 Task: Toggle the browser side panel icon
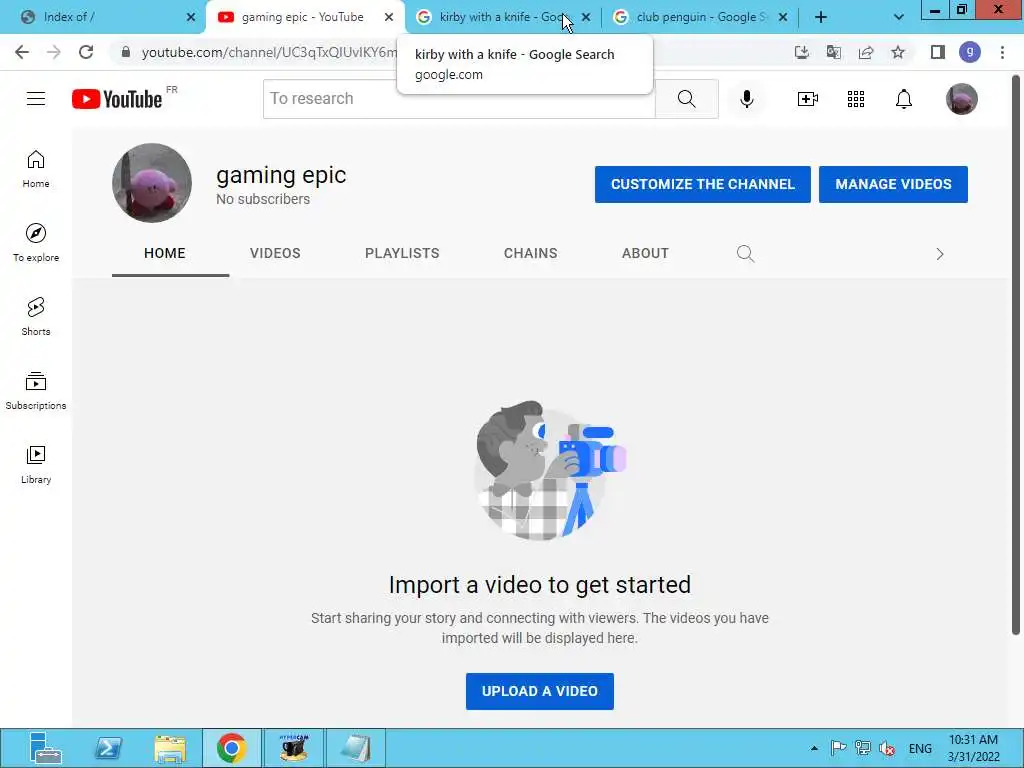pos(938,52)
